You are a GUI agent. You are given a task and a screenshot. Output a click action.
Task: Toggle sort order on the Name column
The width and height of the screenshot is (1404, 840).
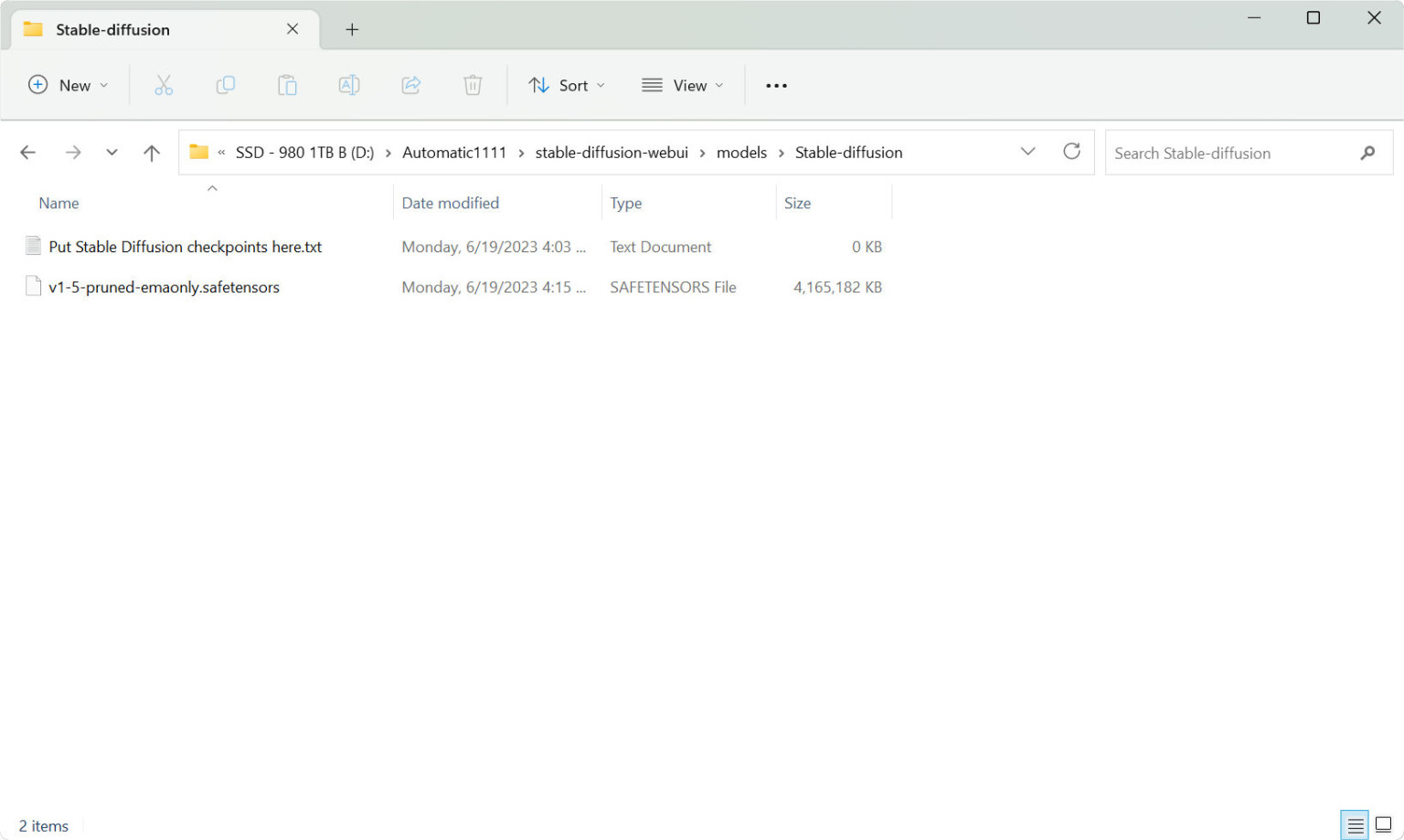pos(58,202)
